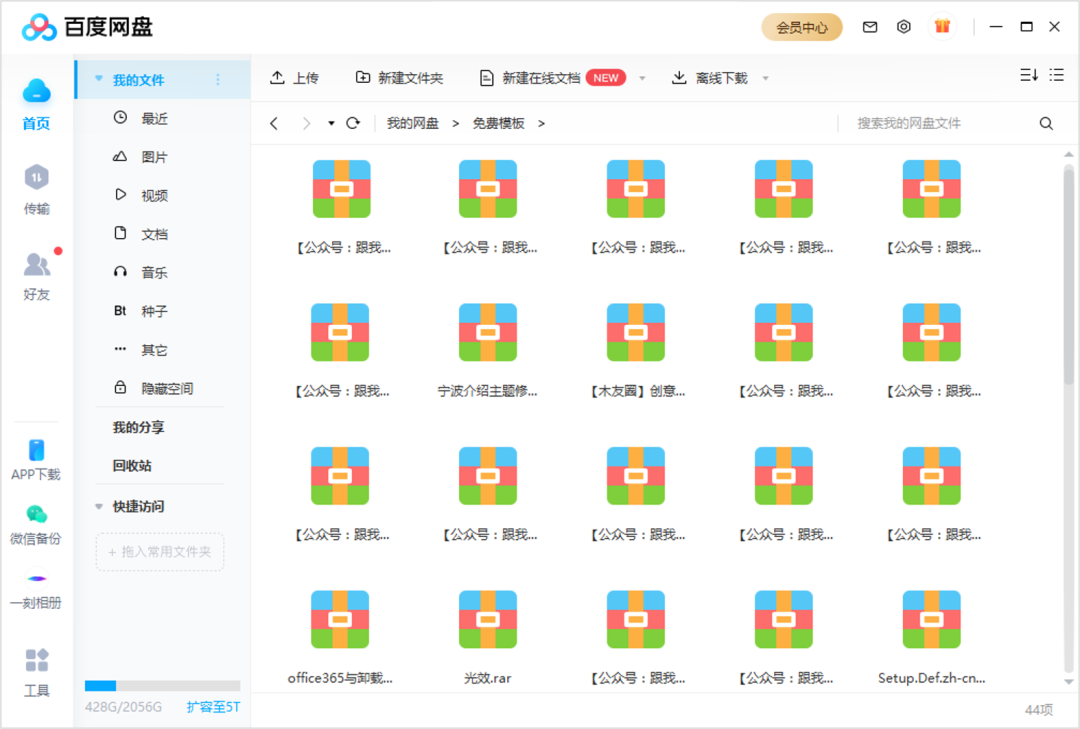Click 离线下载 offline download button

pyautogui.click(x=709, y=78)
